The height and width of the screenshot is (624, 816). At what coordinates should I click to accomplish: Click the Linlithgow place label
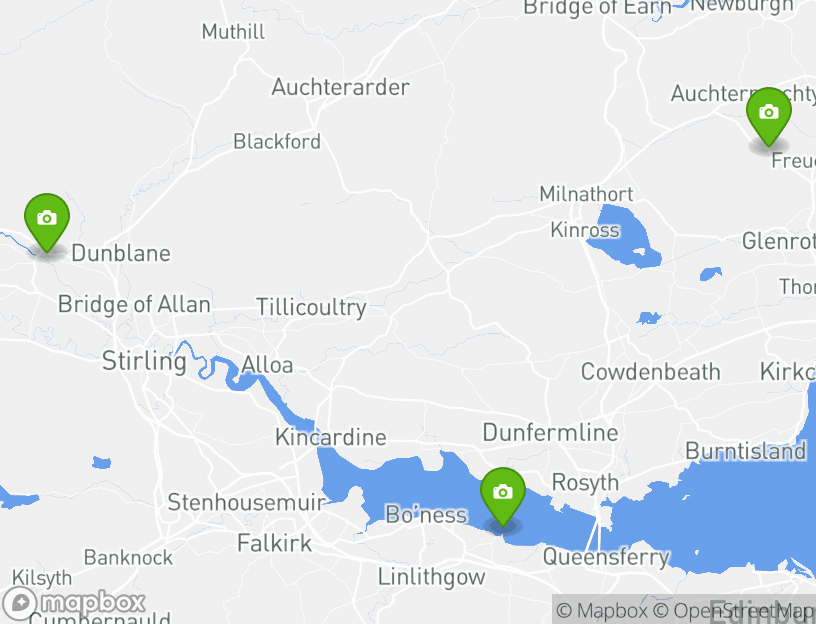(x=431, y=577)
